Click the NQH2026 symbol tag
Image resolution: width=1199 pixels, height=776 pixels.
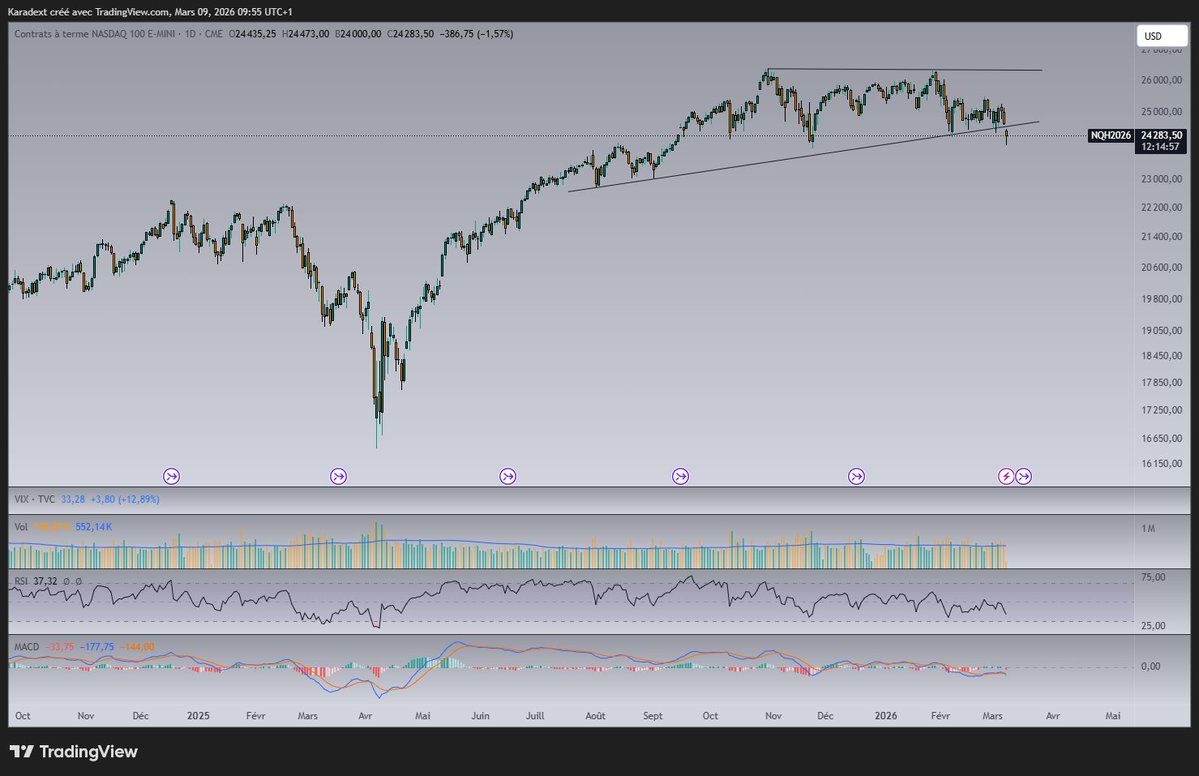[1110, 135]
